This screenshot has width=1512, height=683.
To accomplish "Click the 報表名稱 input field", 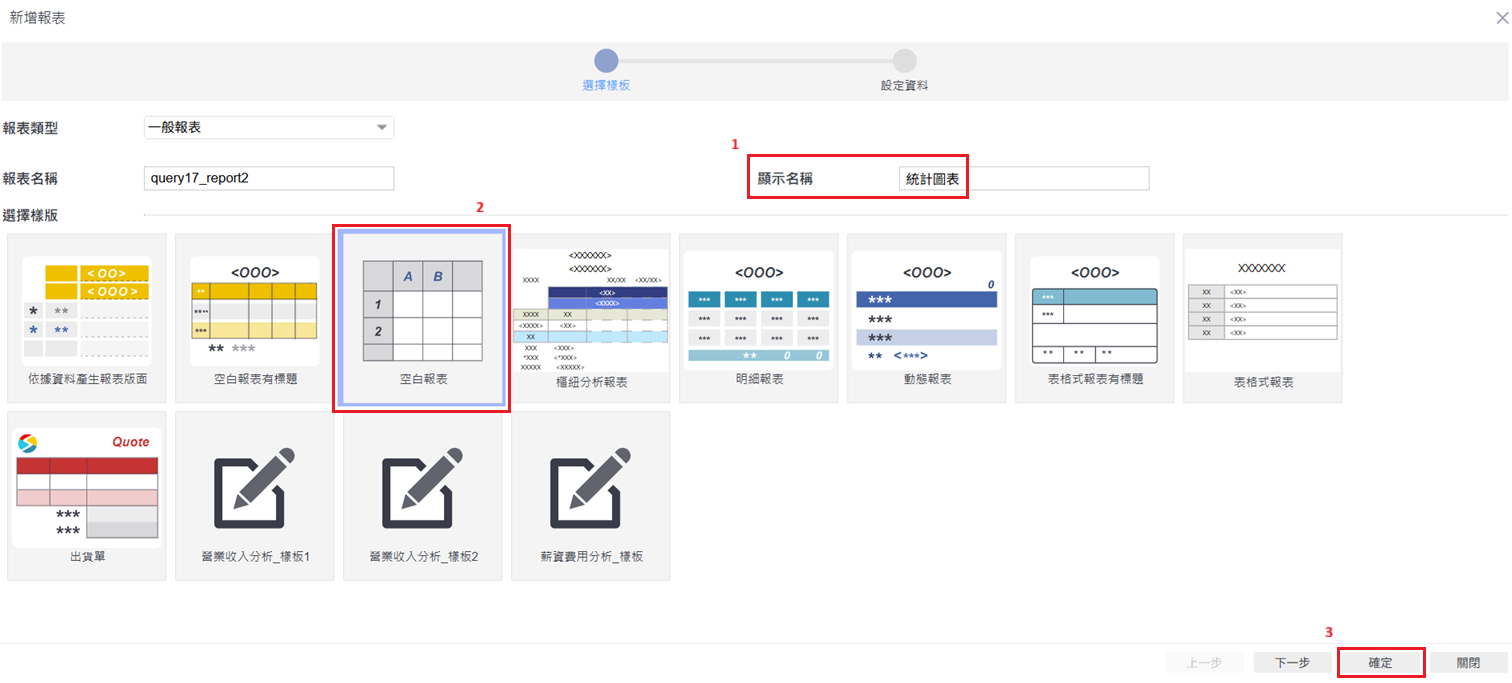I will pos(269,178).
